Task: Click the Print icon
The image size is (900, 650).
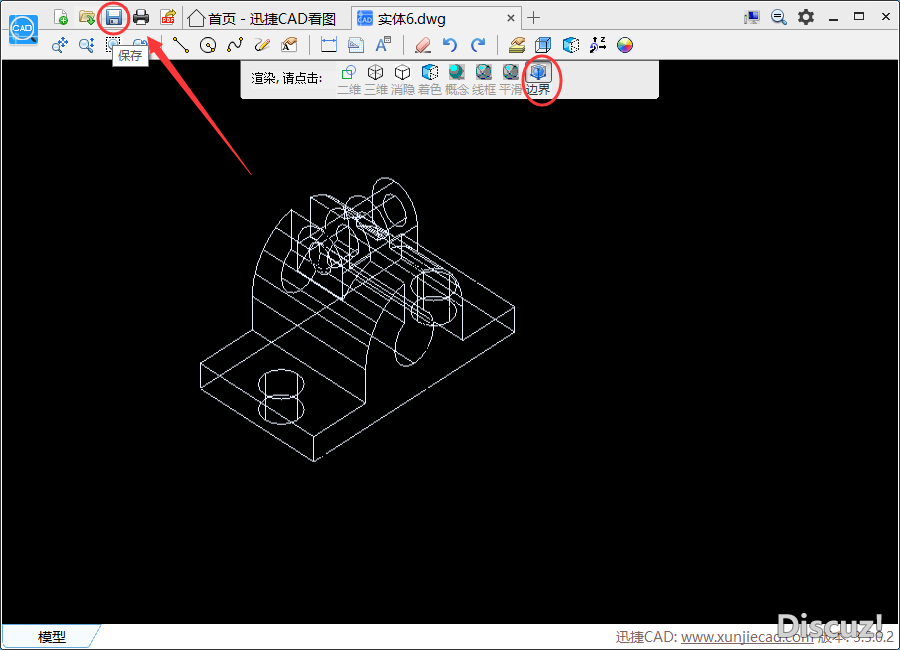Action: 141,17
